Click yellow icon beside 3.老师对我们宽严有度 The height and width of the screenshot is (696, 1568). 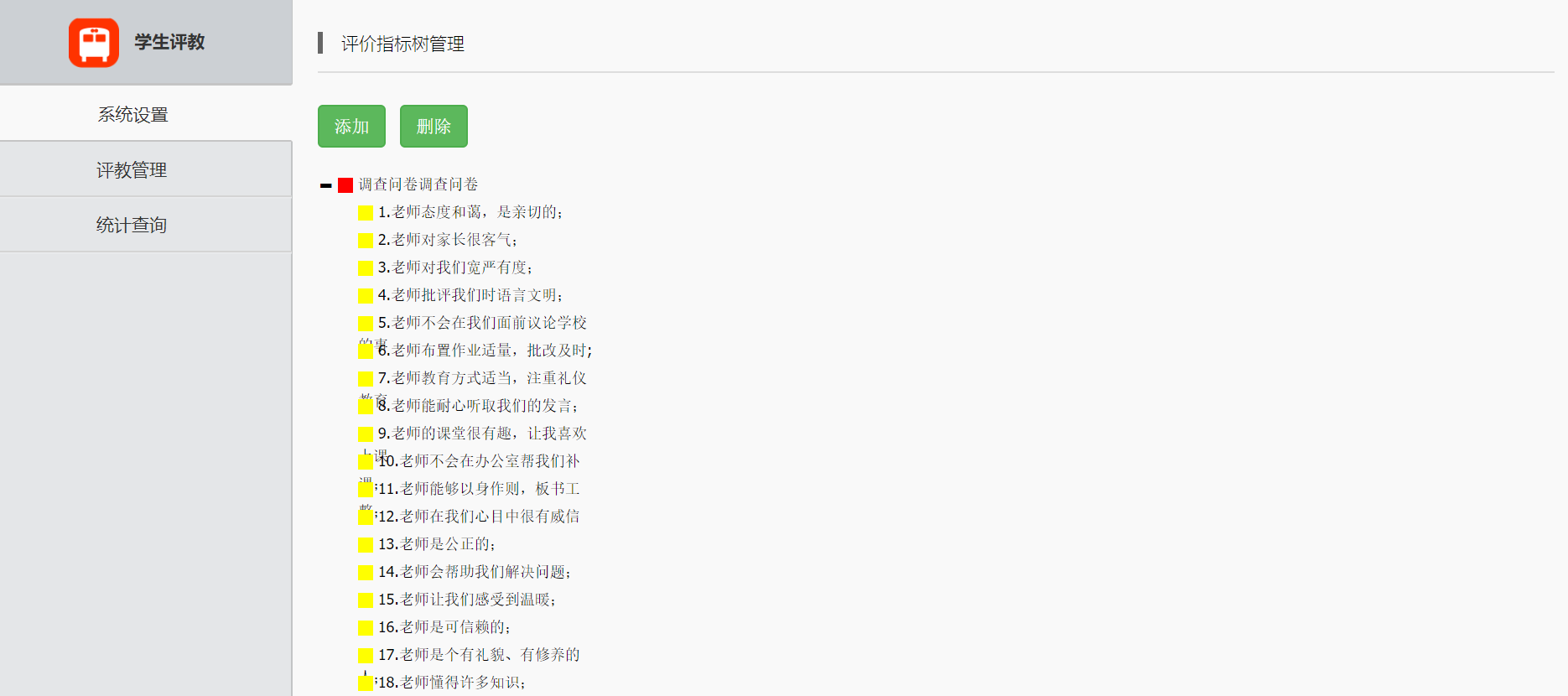[x=366, y=268]
